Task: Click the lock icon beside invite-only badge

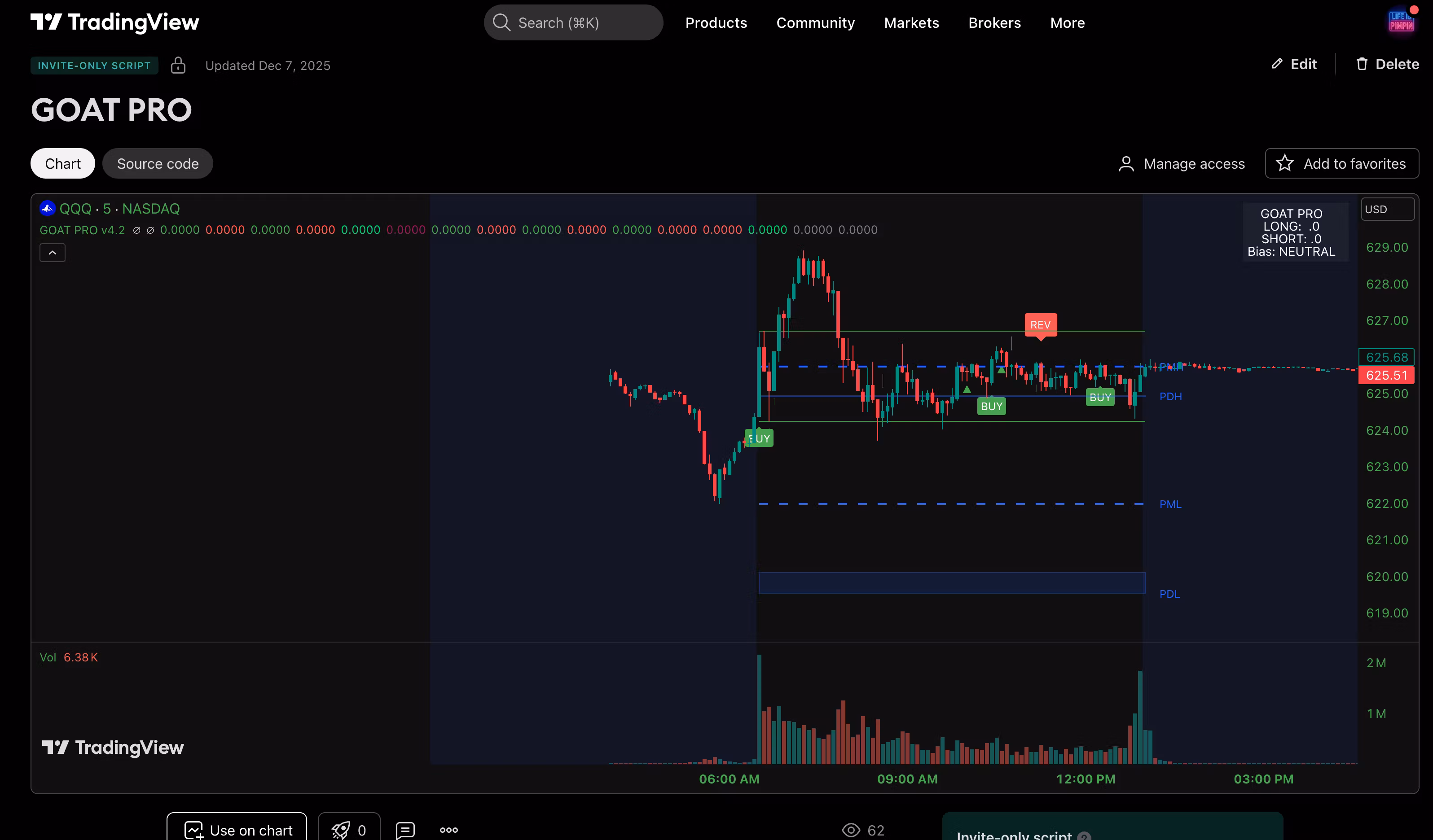Action: click(x=178, y=66)
